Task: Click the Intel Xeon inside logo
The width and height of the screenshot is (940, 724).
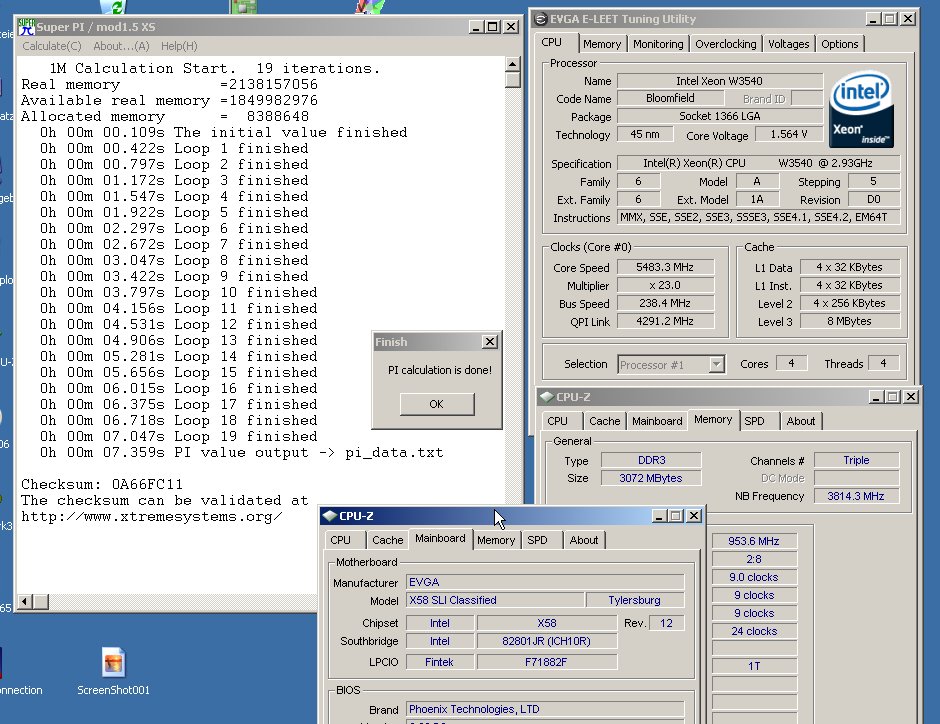Action: [x=861, y=110]
